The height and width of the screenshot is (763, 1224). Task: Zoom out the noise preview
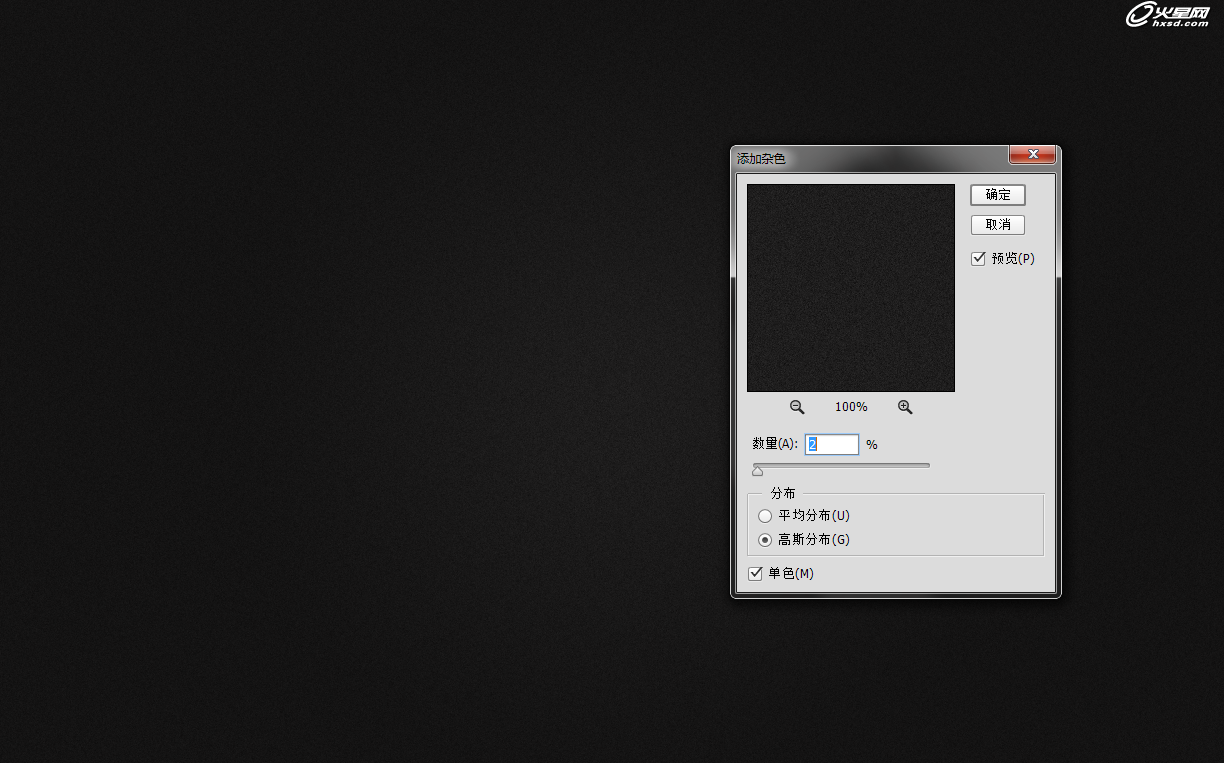tap(797, 407)
